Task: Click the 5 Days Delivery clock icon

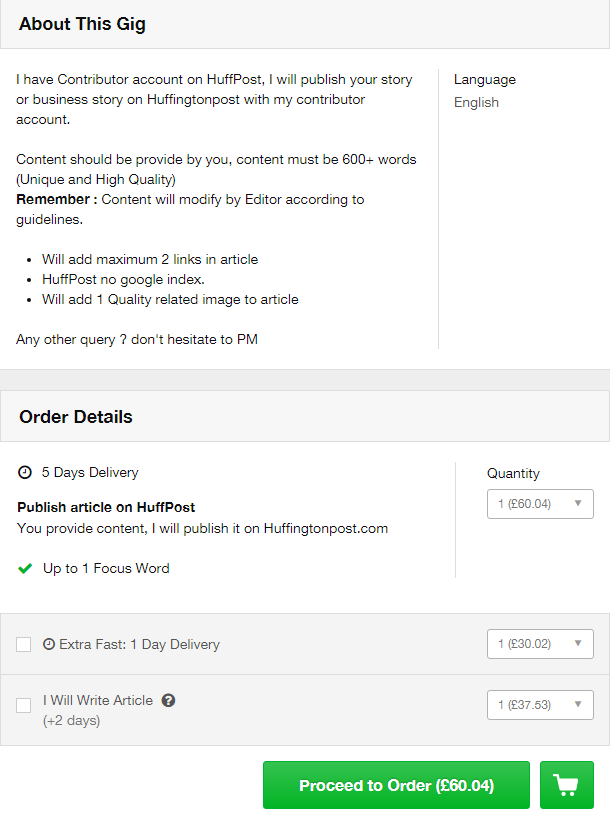Action: coord(25,472)
